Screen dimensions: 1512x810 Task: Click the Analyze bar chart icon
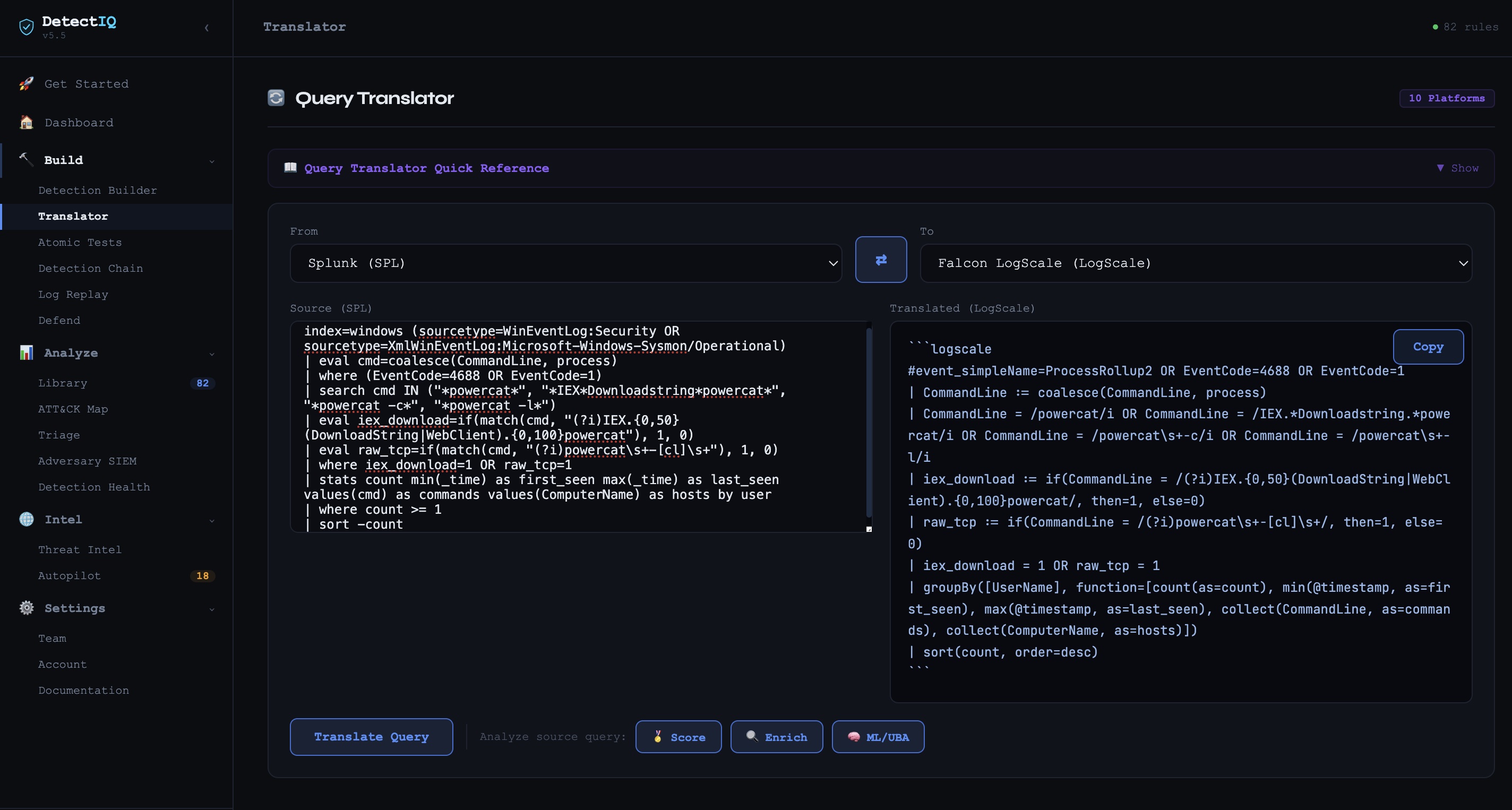[x=26, y=353]
